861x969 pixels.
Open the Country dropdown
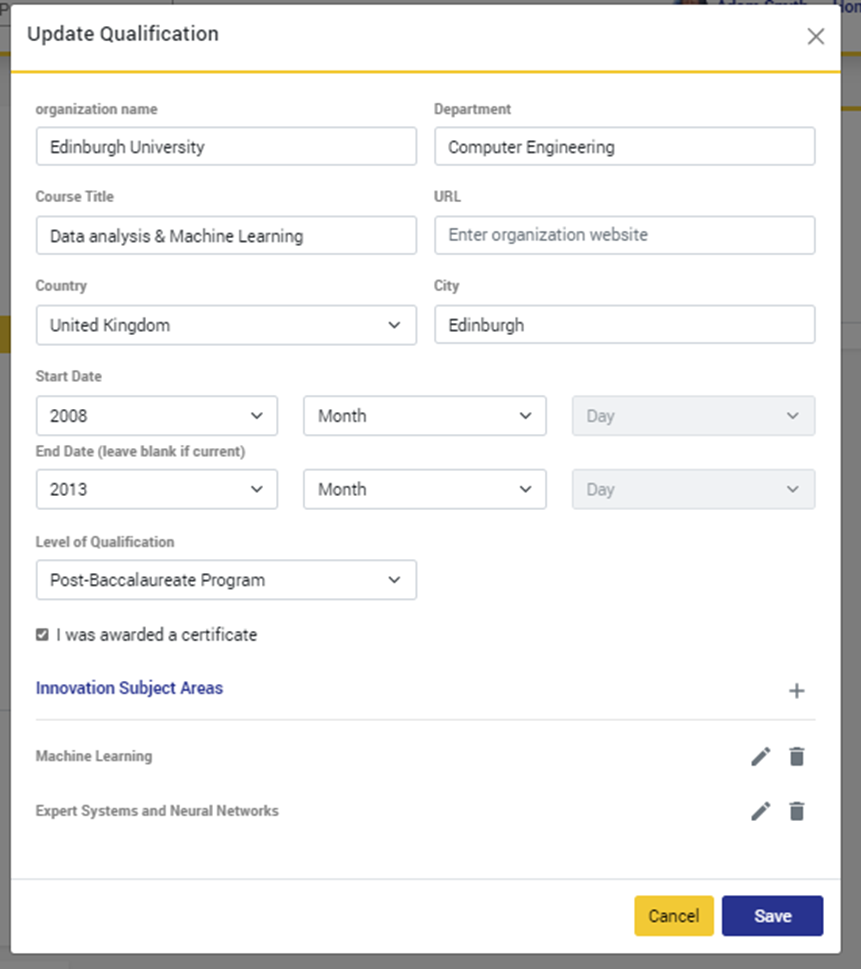226,325
